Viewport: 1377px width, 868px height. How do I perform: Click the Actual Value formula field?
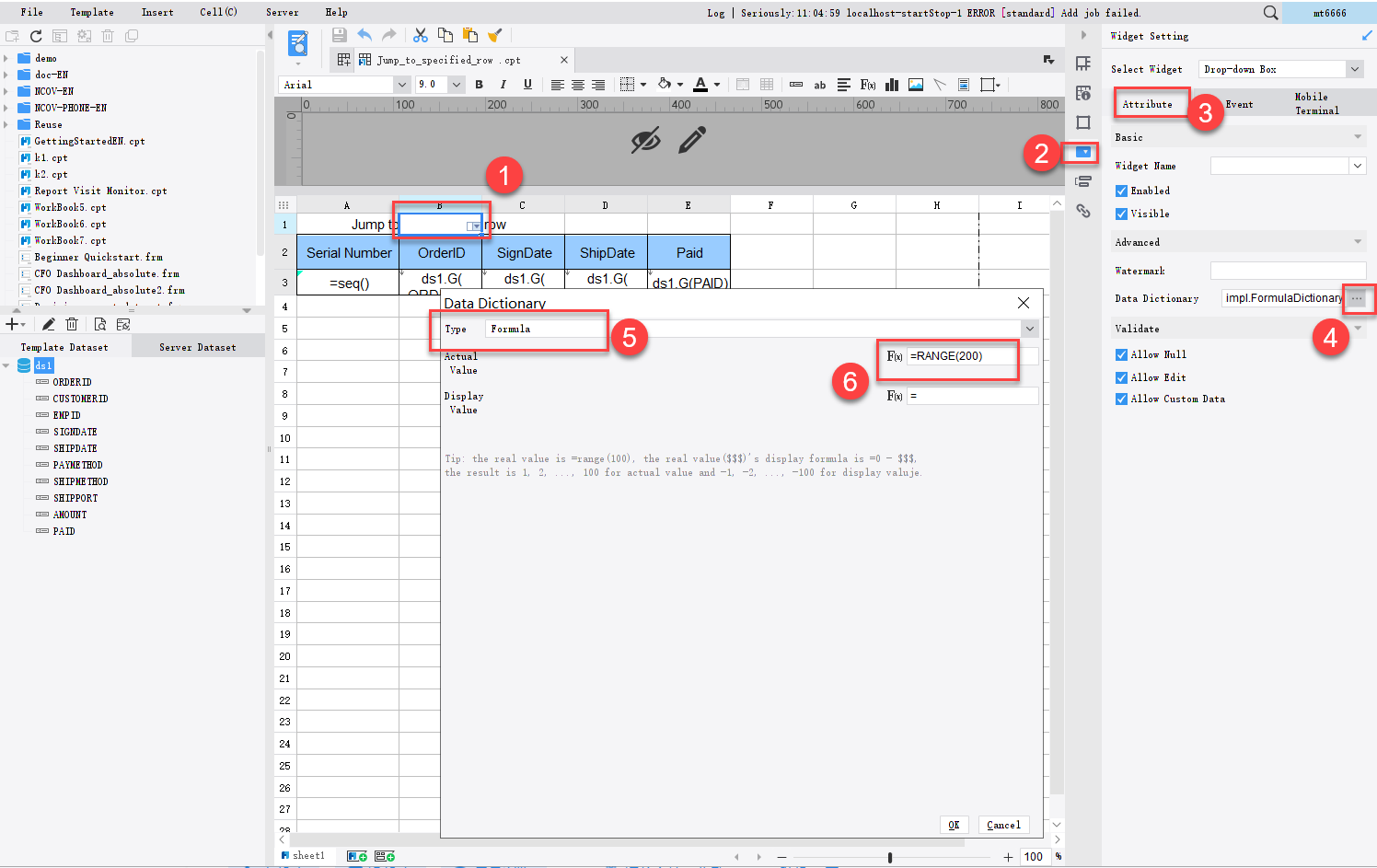(x=972, y=356)
